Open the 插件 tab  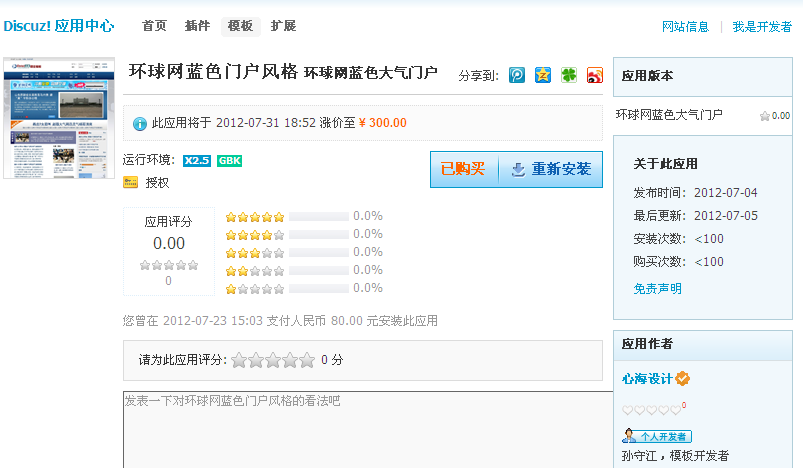point(197,26)
